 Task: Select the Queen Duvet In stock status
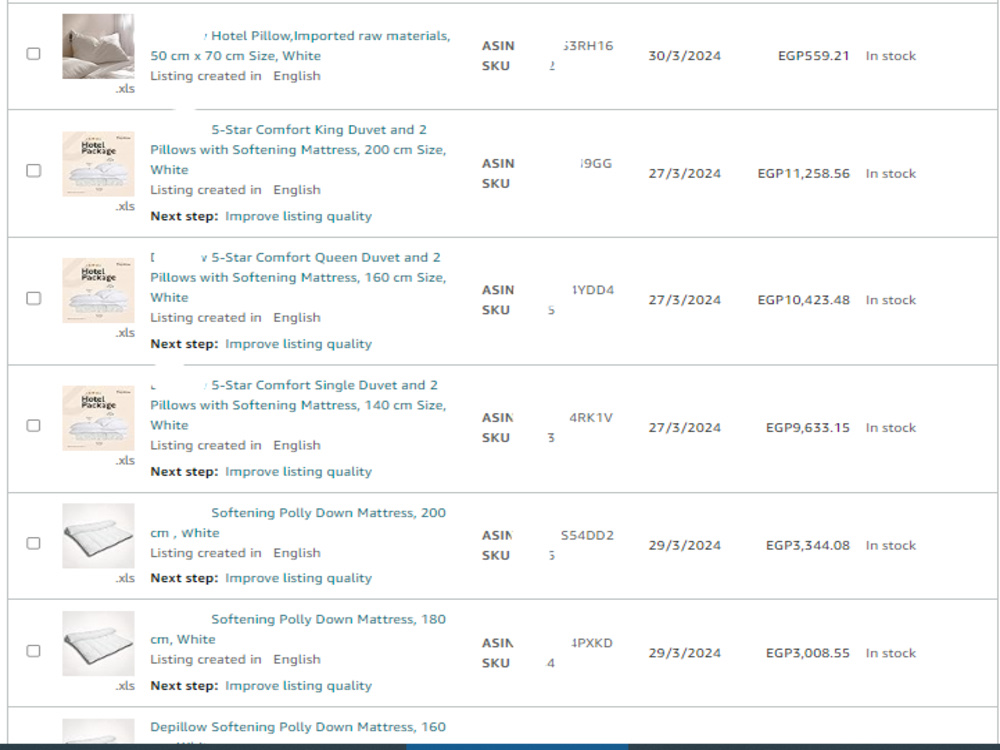[891, 300]
